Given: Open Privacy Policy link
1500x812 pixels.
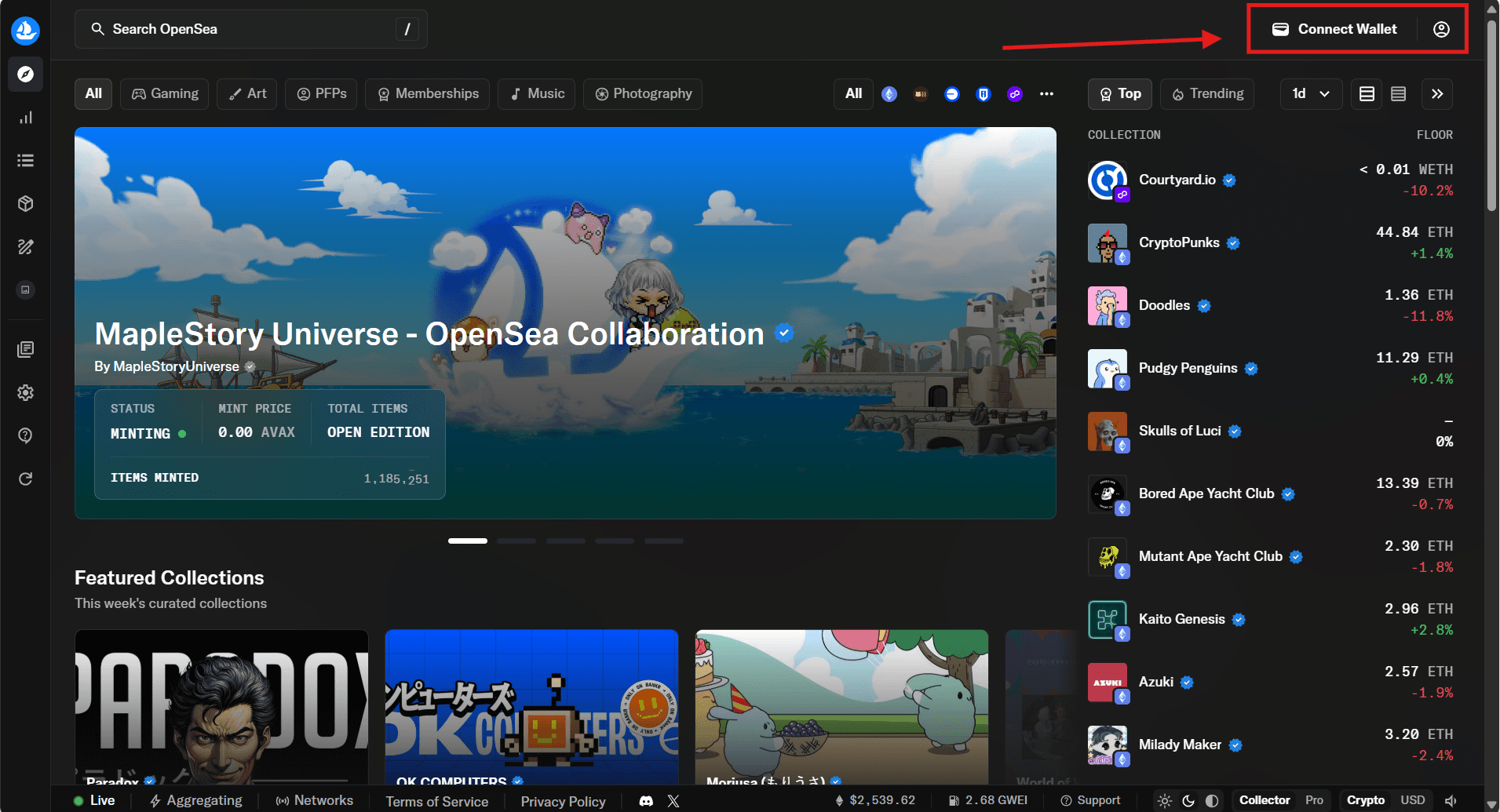Looking at the screenshot, I should click(x=563, y=801).
